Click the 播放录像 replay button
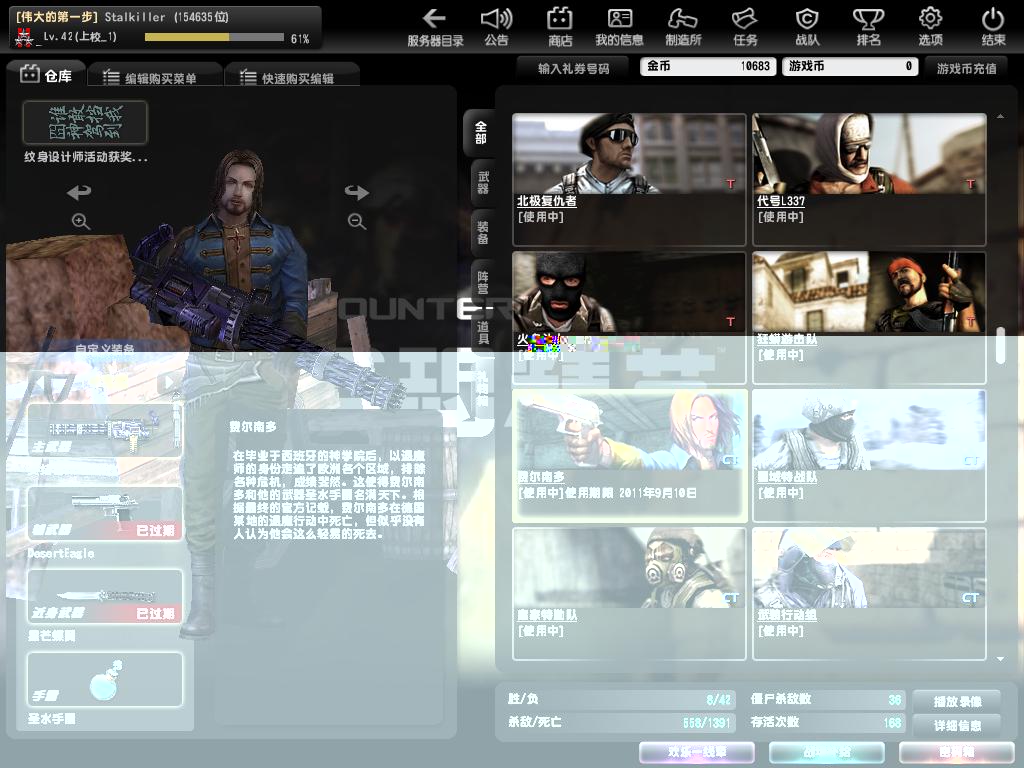 [957, 700]
